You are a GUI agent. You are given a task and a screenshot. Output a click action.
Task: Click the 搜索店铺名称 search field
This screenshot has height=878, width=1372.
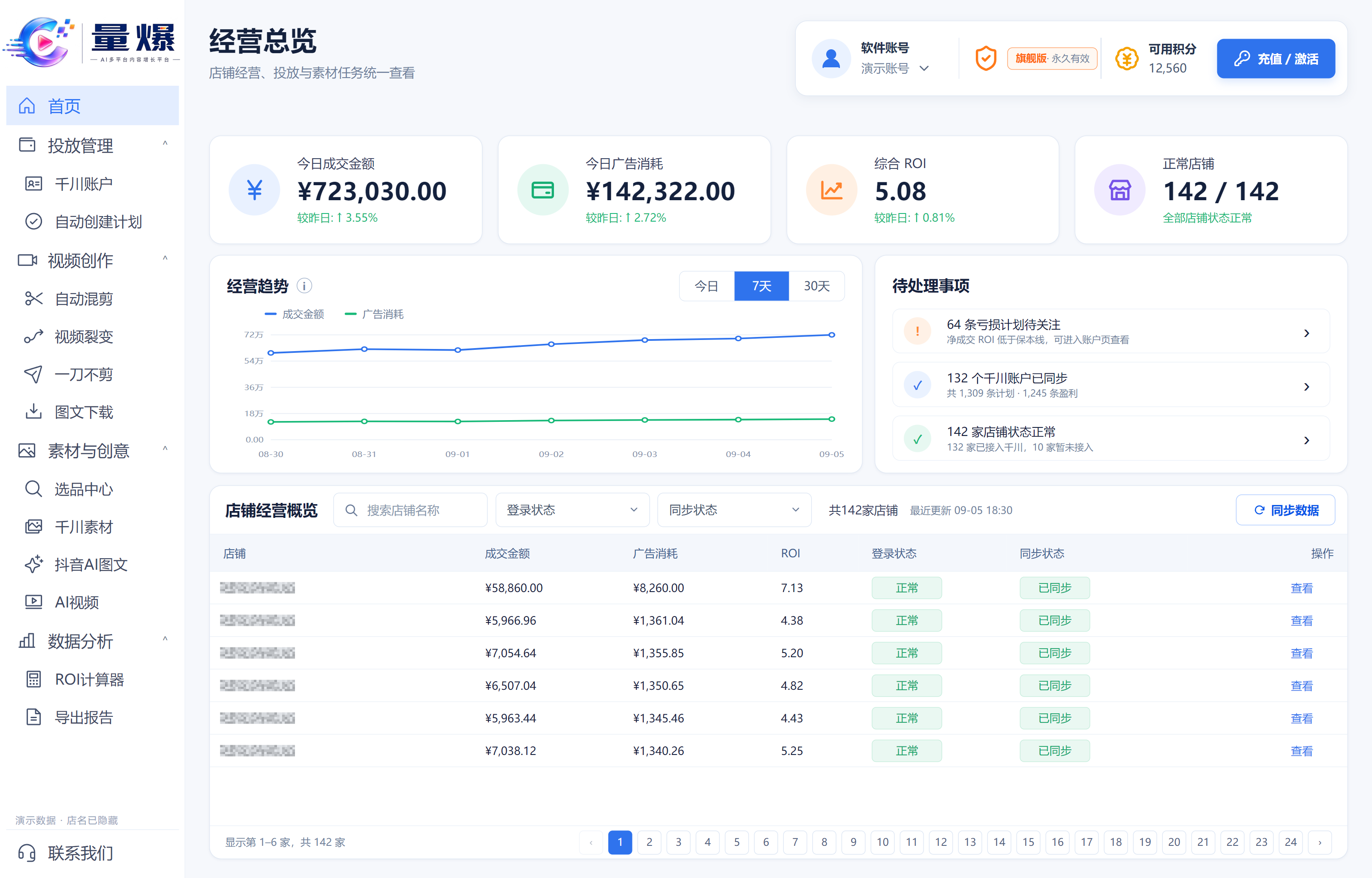click(x=410, y=510)
